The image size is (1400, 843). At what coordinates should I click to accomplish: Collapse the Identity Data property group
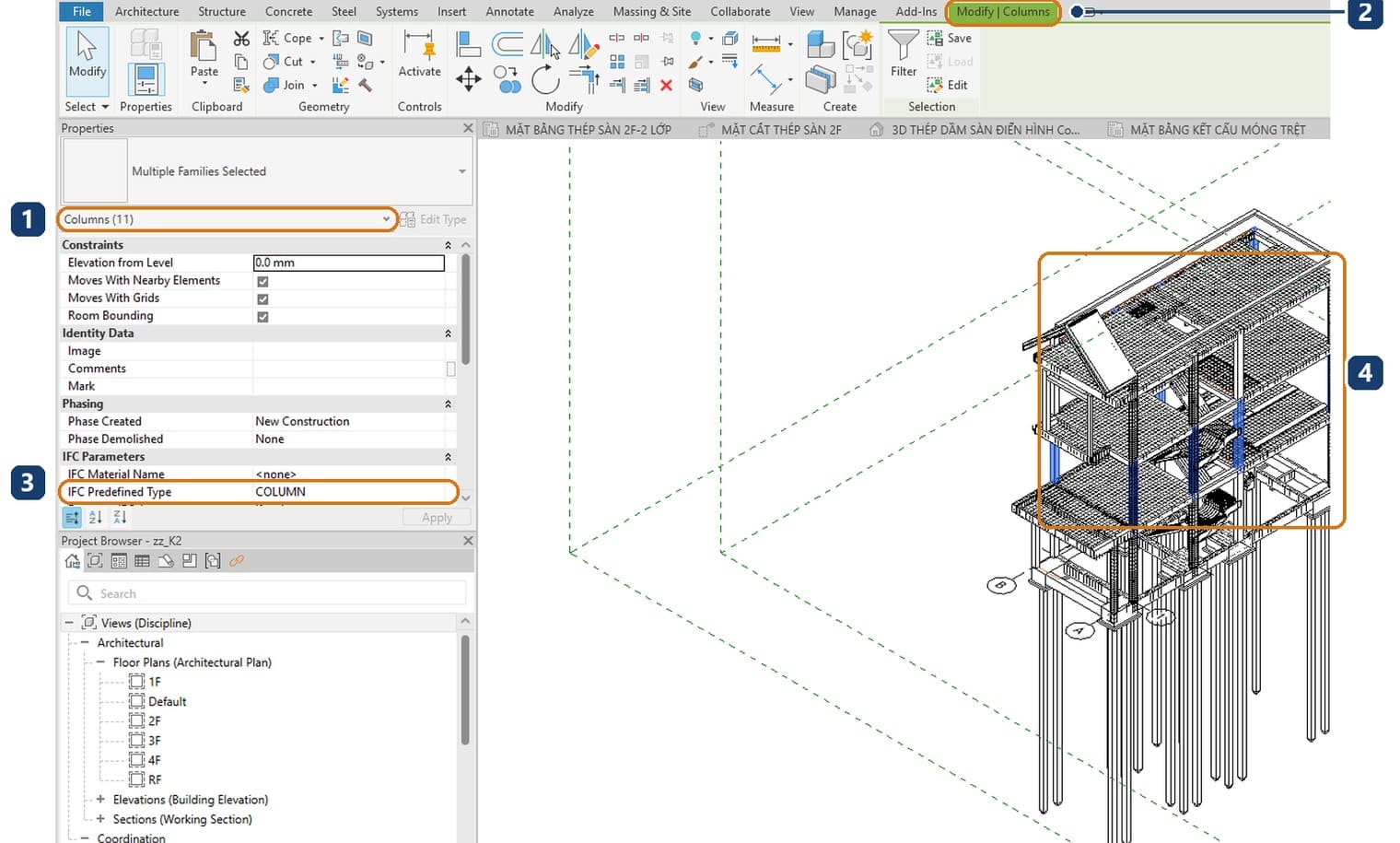(x=448, y=334)
